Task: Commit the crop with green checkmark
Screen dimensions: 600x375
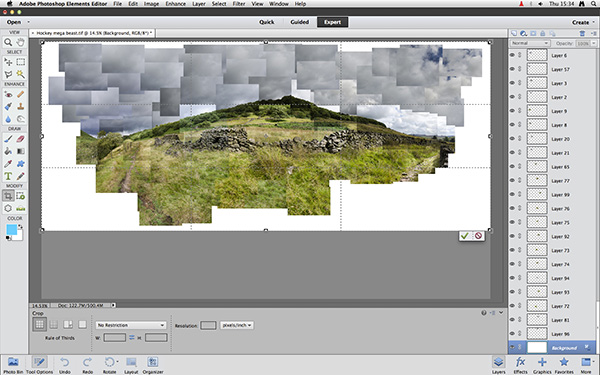Action: 465,236
